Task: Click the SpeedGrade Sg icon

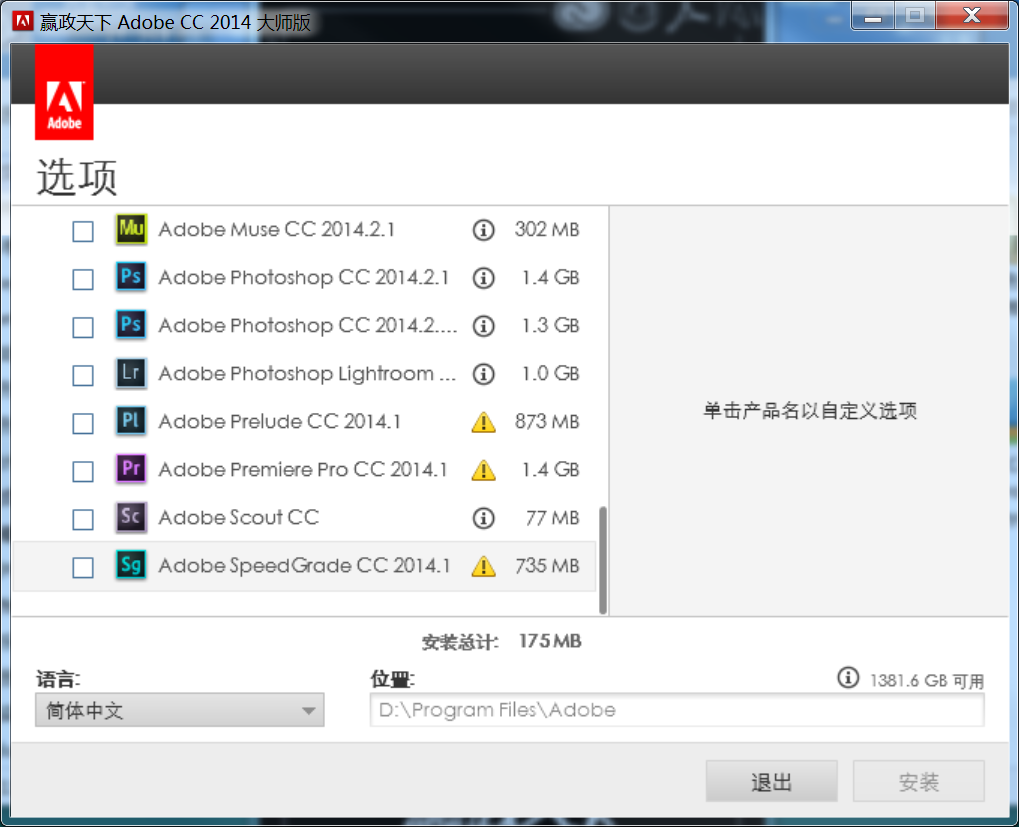Action: coord(131,565)
